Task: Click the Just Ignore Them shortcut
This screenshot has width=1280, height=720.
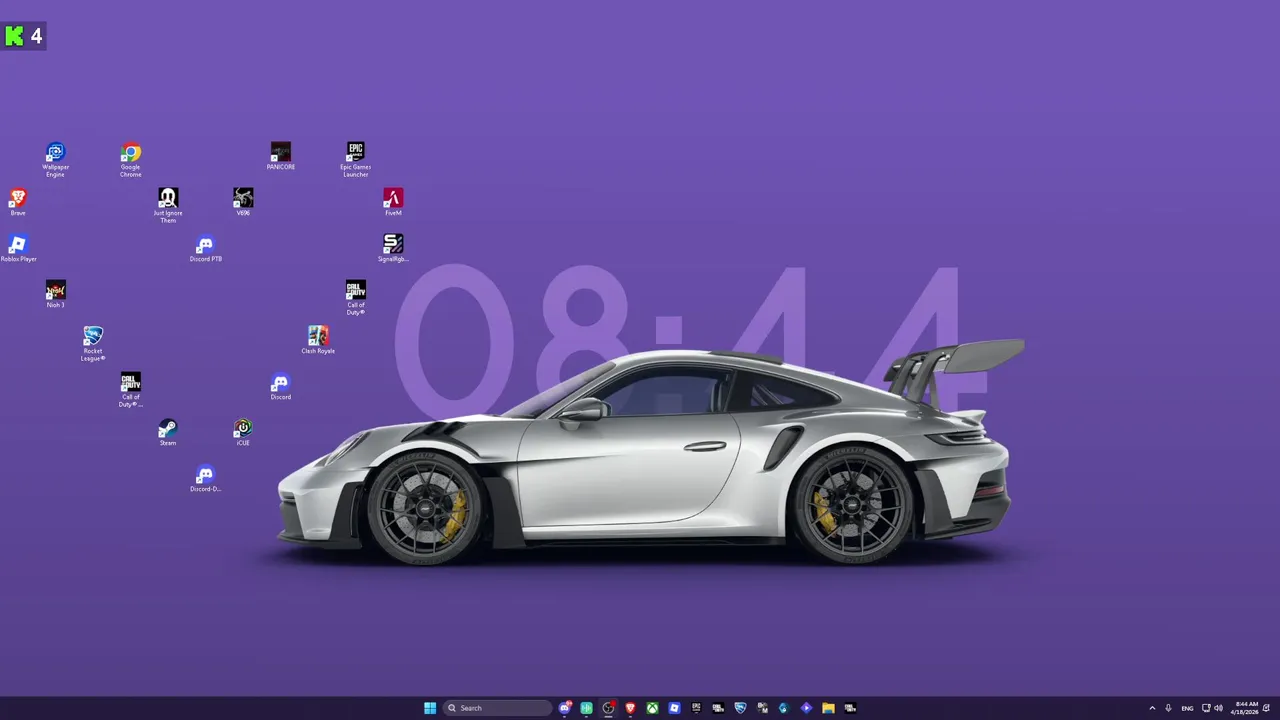Action: pos(168,205)
